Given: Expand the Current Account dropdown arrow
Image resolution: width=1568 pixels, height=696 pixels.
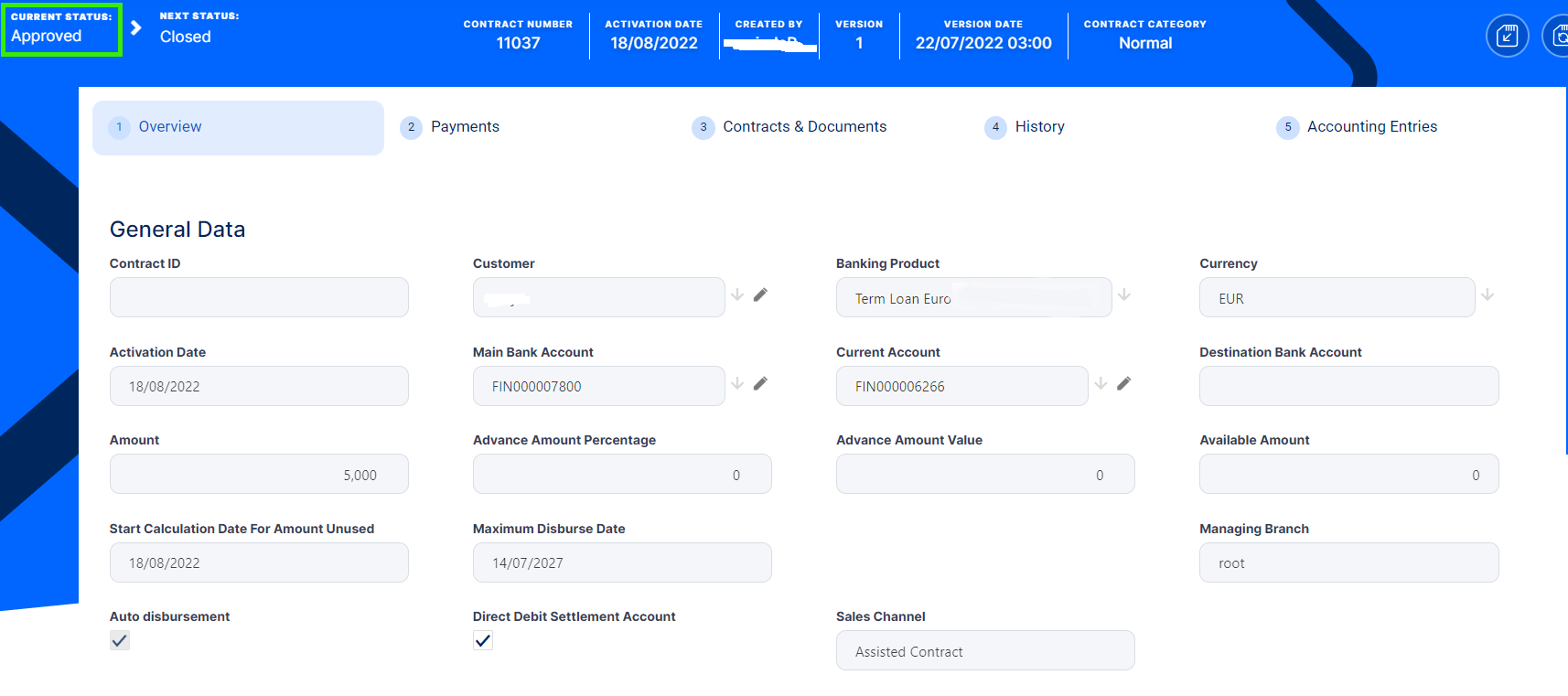Looking at the screenshot, I should pos(1101,383).
